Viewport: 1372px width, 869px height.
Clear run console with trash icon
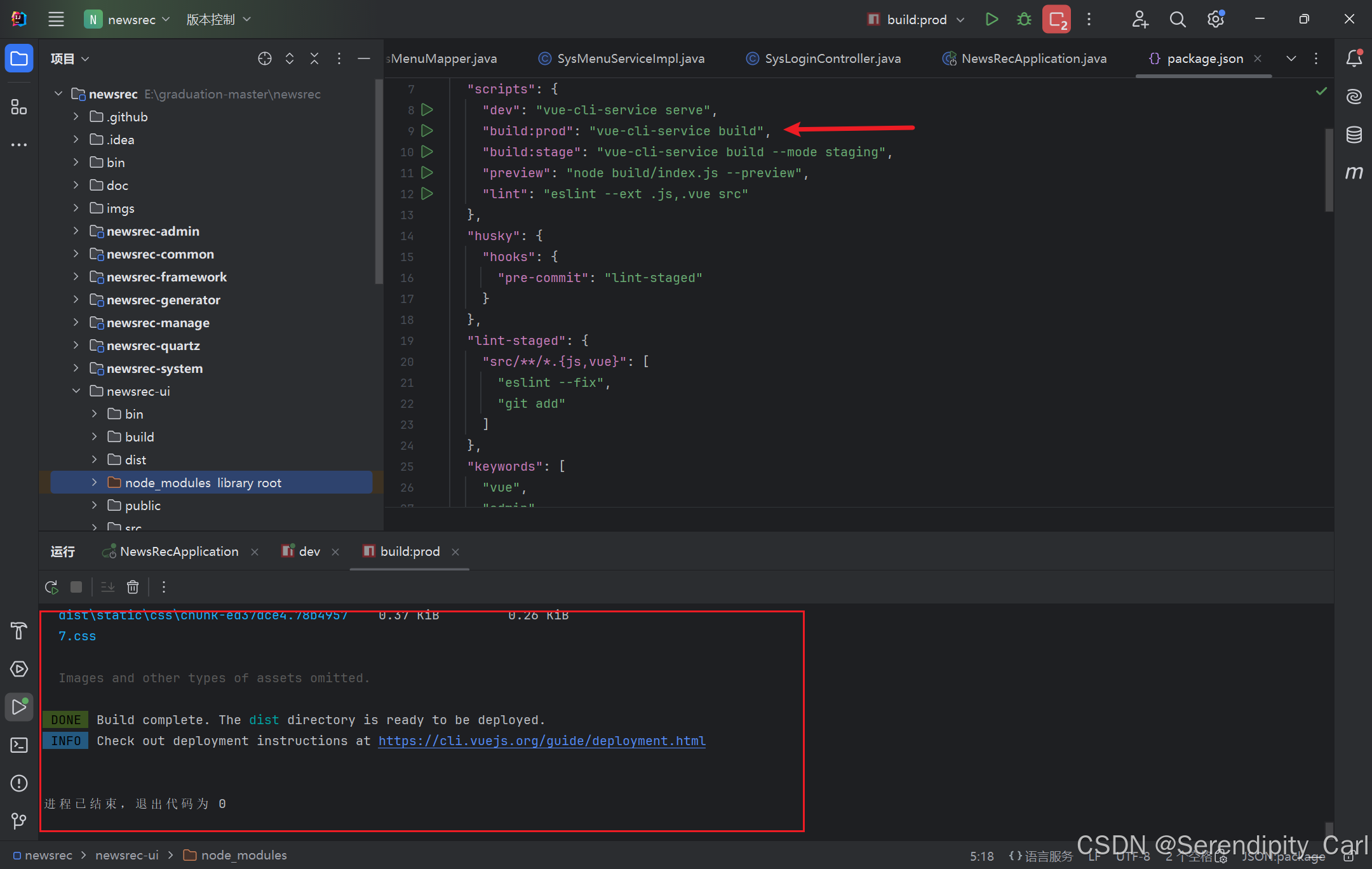(x=133, y=587)
